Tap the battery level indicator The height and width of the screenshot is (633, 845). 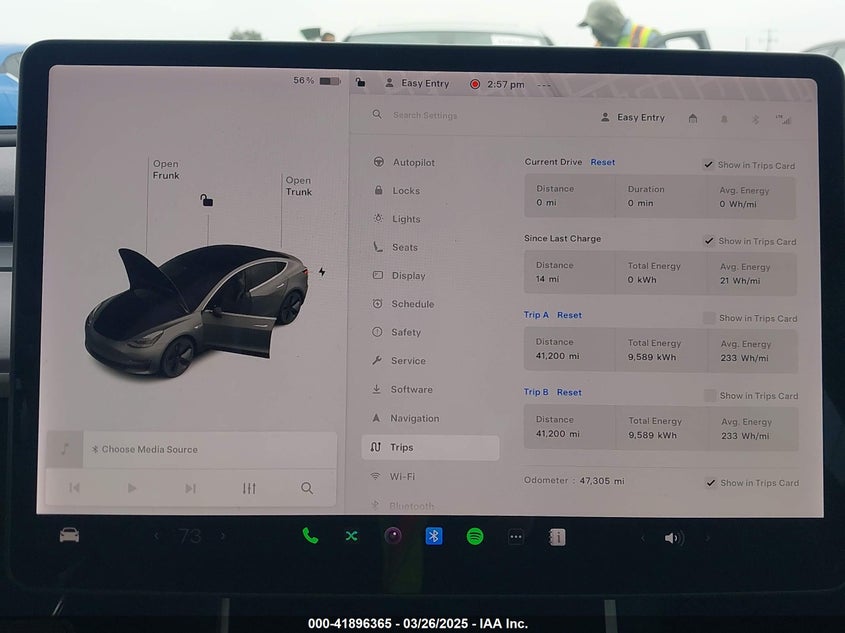click(317, 81)
